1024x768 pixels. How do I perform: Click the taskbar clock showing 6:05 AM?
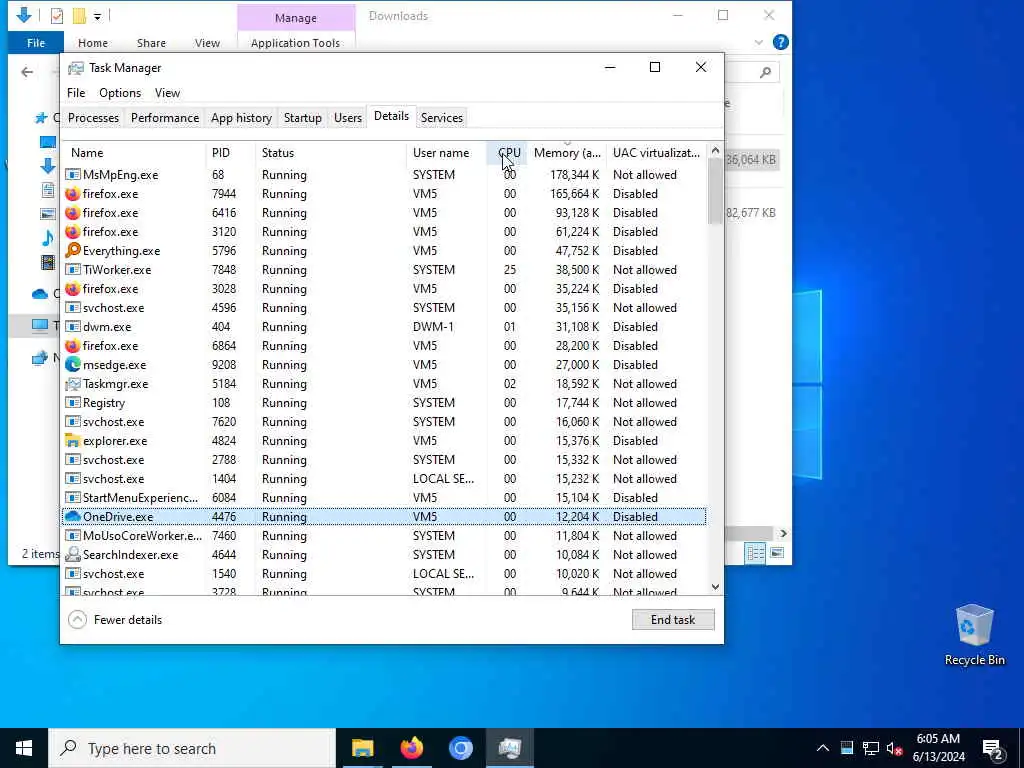938,748
